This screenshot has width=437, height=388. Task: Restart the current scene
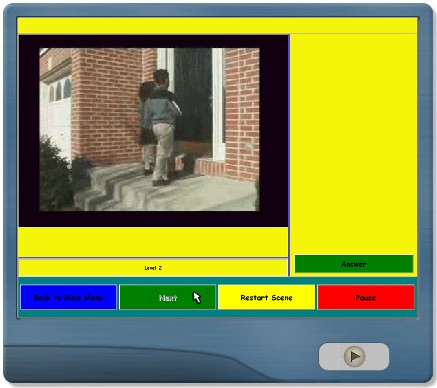(266, 297)
